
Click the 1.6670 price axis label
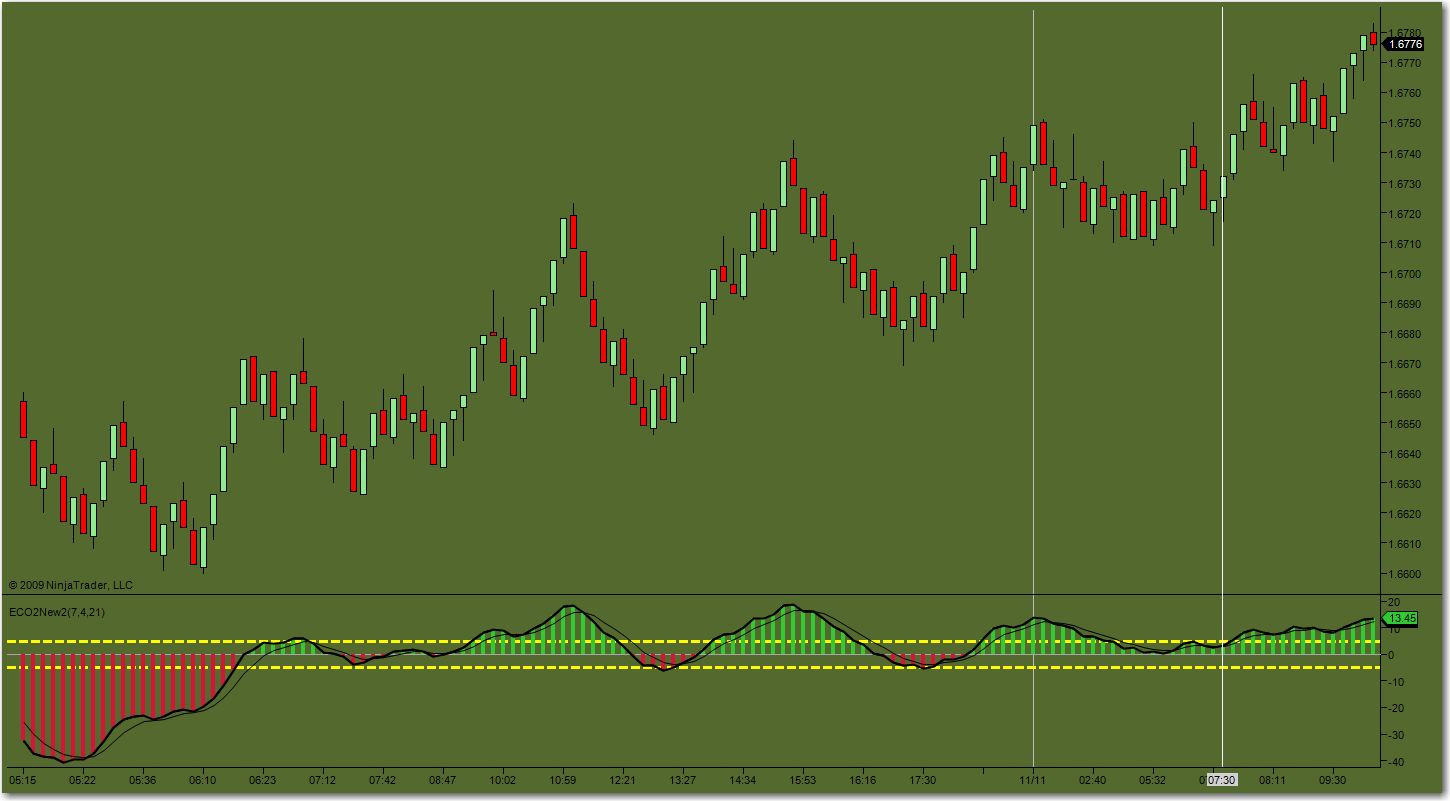click(x=1405, y=363)
